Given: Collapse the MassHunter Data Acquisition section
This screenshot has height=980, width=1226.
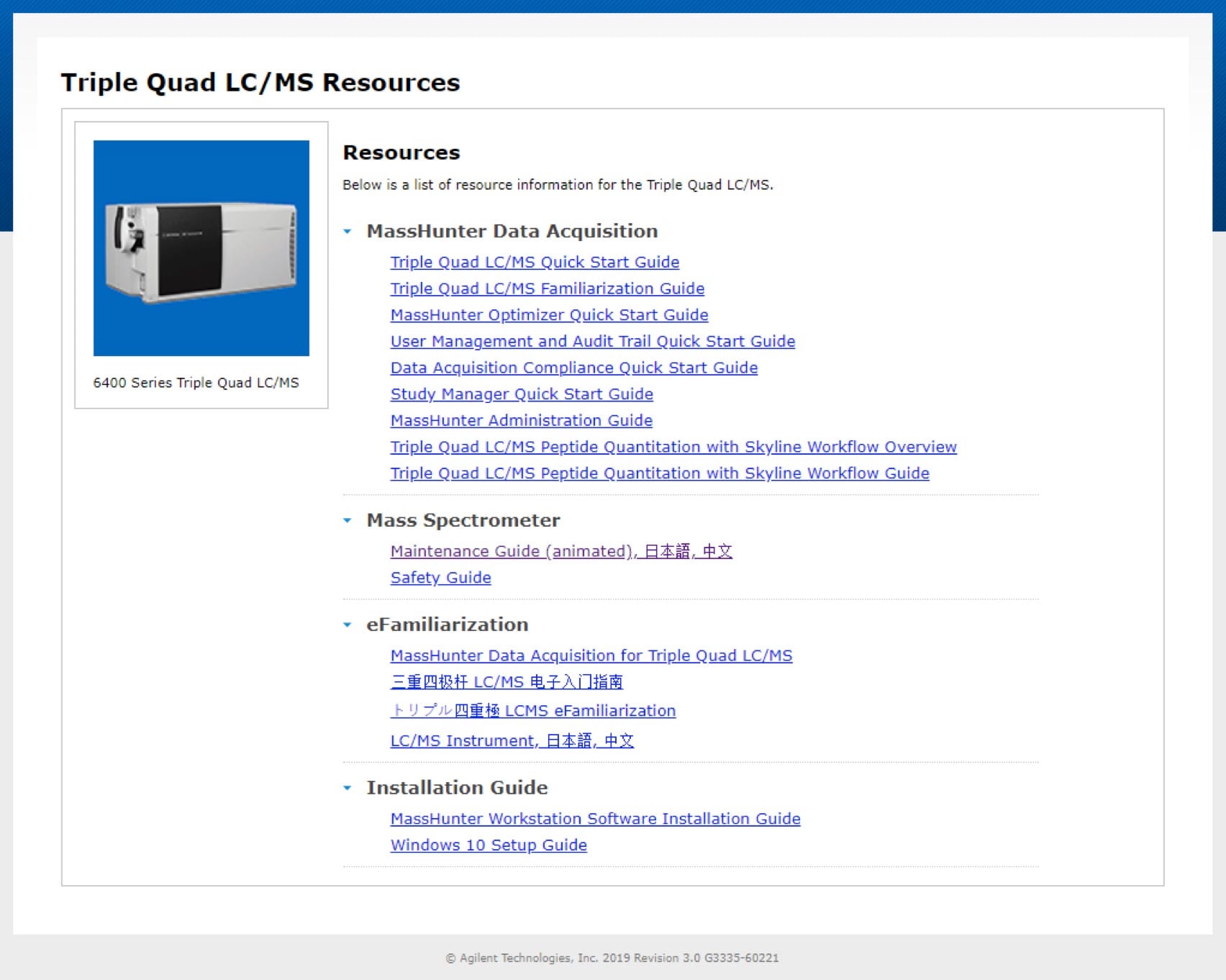Looking at the screenshot, I should click(348, 232).
